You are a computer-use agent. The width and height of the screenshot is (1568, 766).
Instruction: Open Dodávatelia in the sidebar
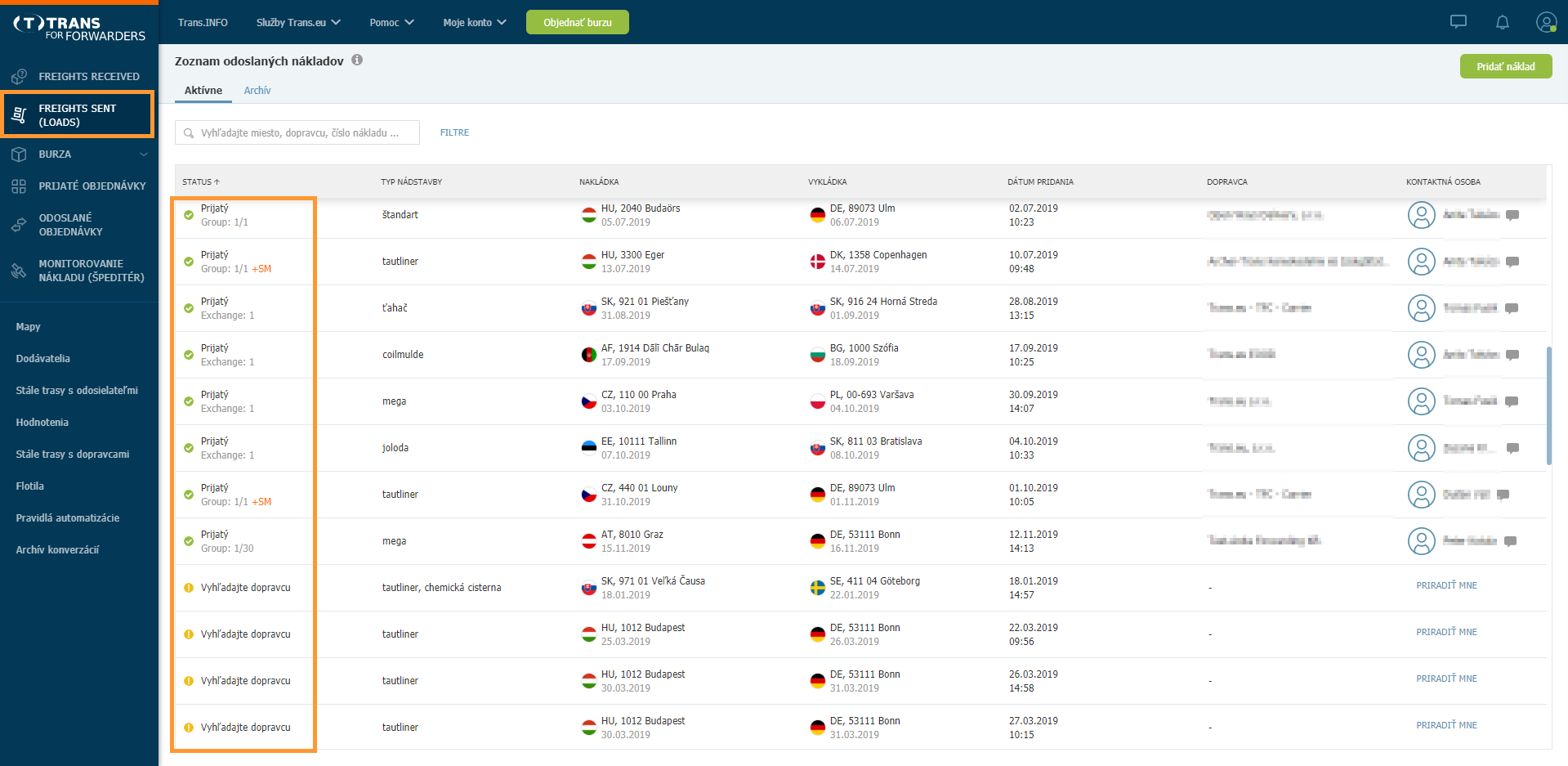click(43, 358)
